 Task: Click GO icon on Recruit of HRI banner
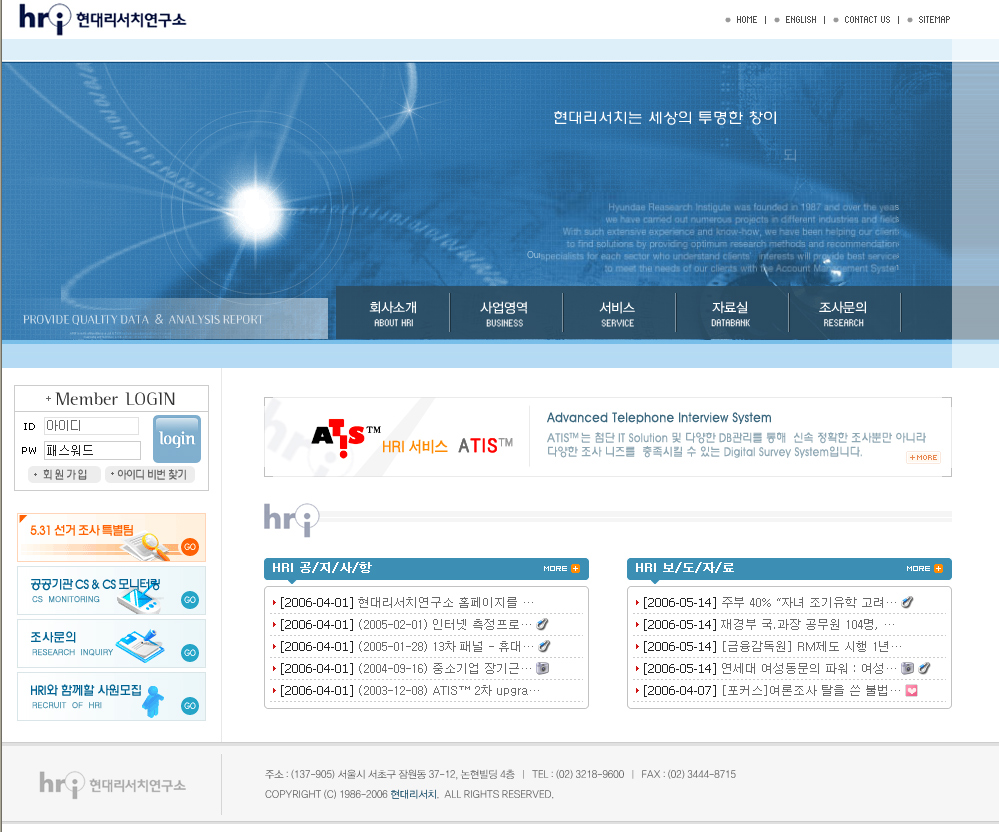189,705
